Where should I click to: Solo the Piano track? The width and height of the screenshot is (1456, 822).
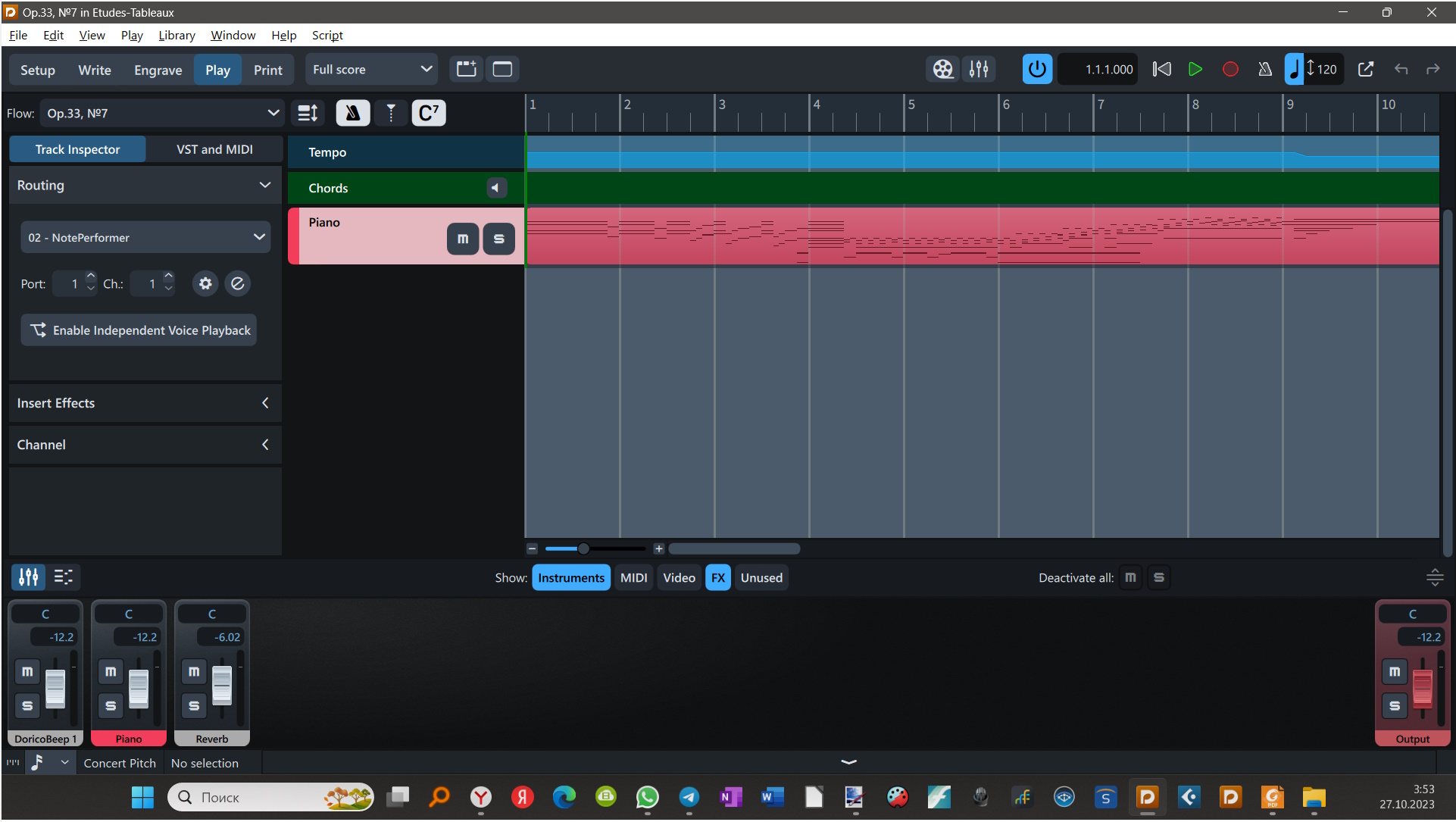pos(498,239)
